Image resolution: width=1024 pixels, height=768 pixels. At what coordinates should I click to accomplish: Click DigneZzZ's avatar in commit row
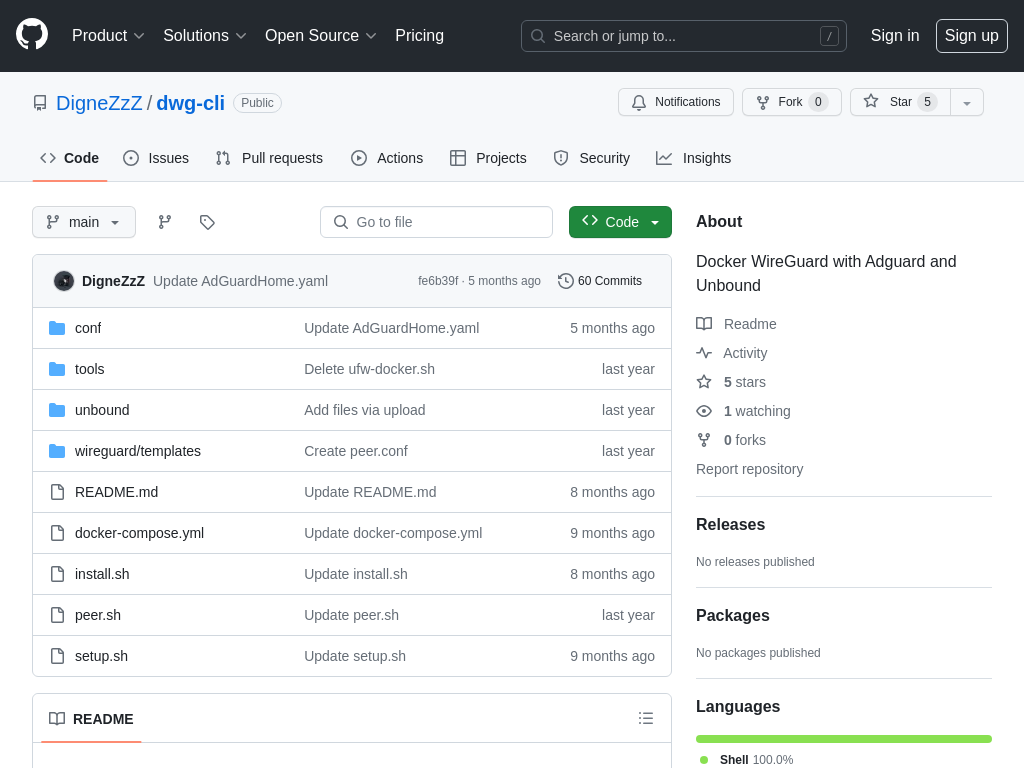click(64, 281)
